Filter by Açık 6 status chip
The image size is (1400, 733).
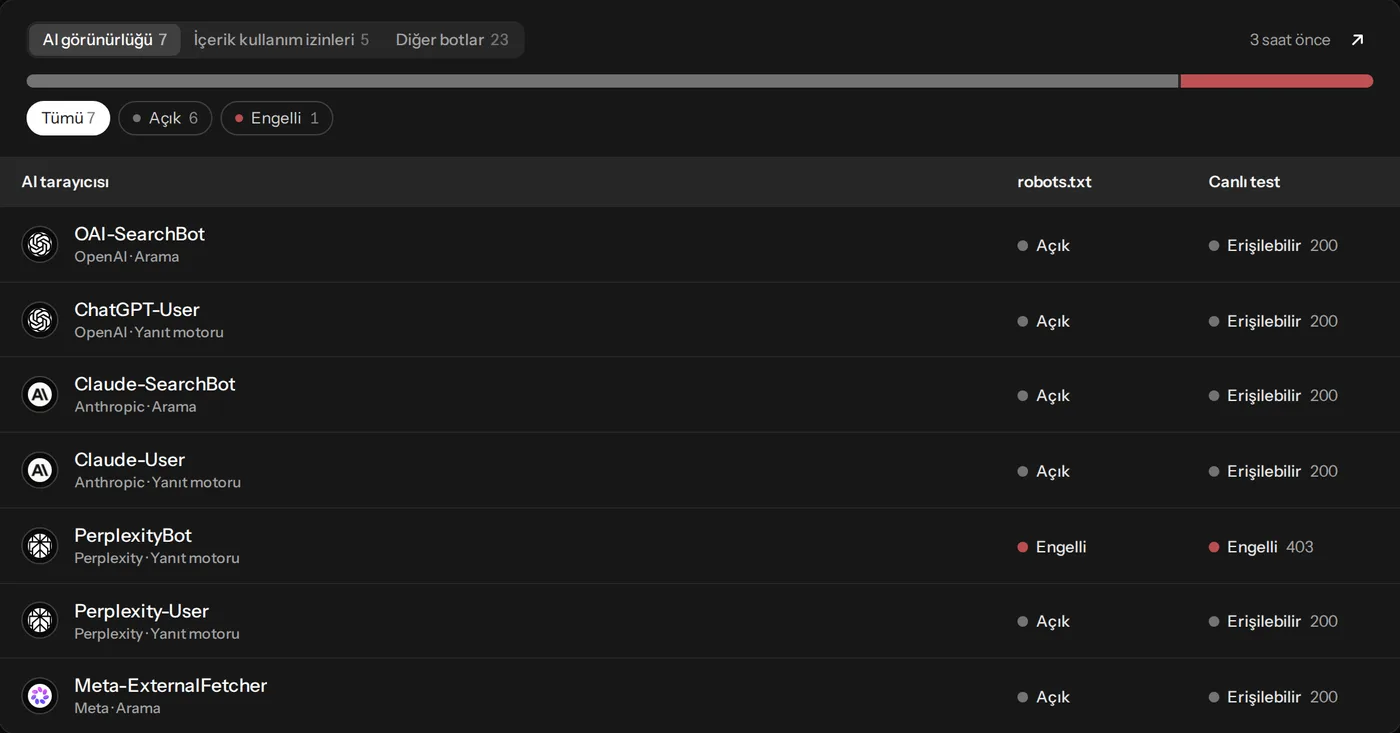(165, 118)
